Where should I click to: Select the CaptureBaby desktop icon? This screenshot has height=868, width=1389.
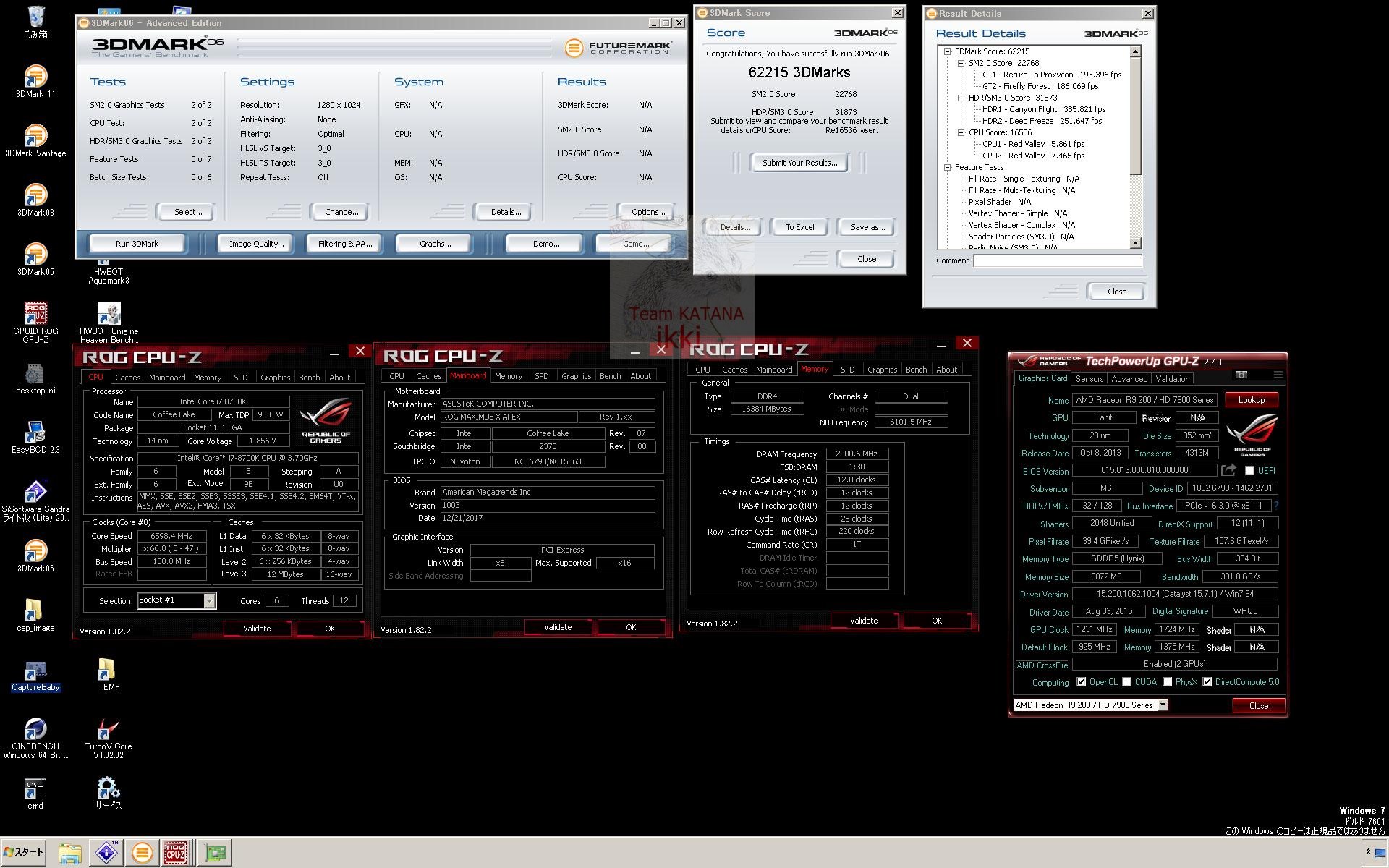point(35,675)
